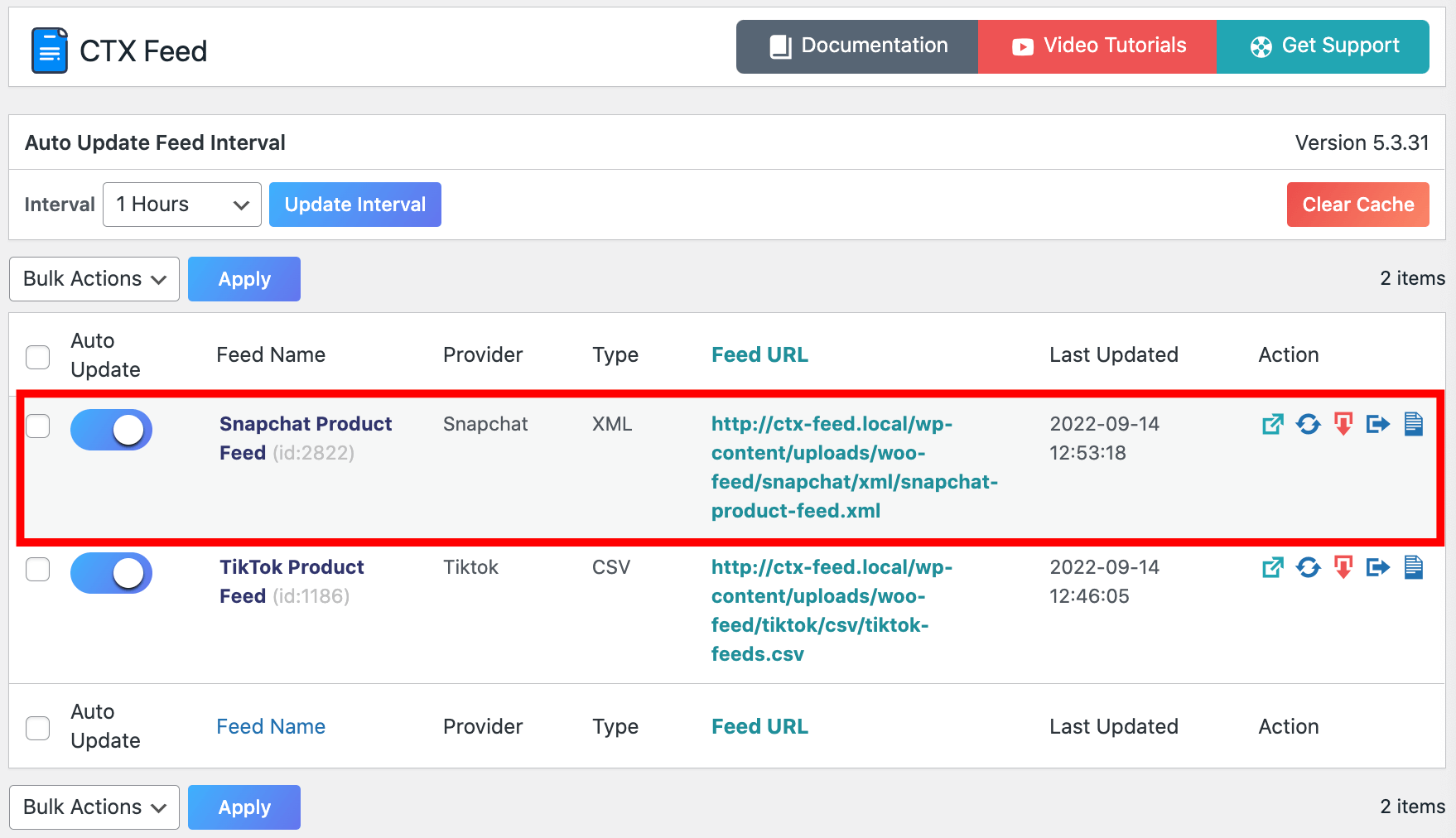
Task: Open the Snapchat feed in new tab
Action: click(1273, 424)
